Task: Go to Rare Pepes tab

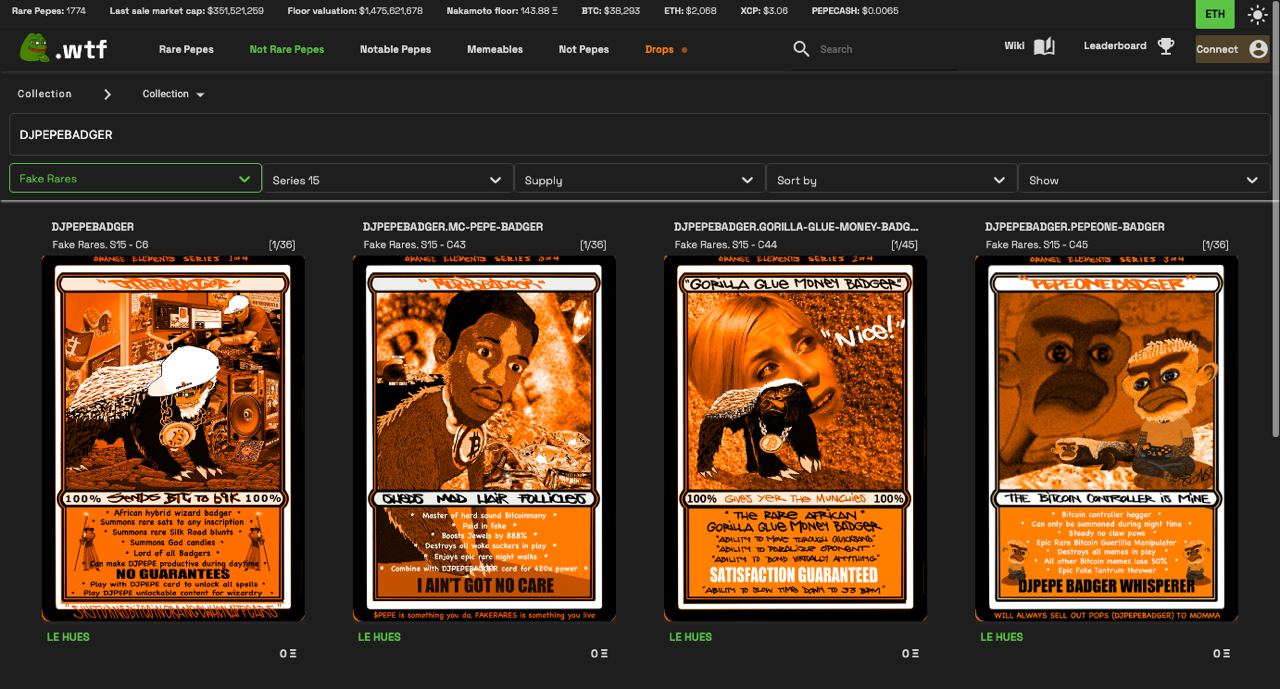Action: (186, 49)
